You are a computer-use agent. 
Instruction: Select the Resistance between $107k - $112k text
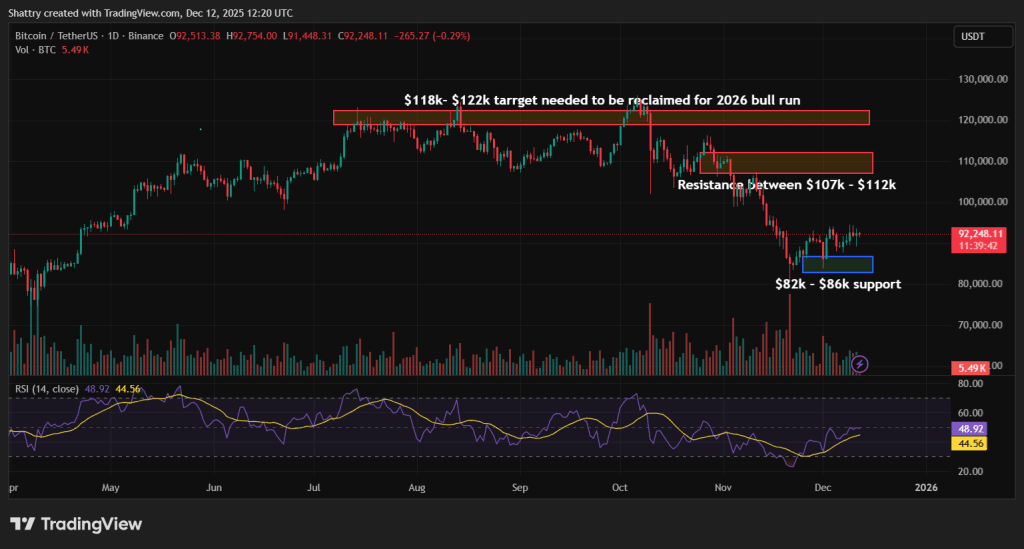tap(786, 185)
